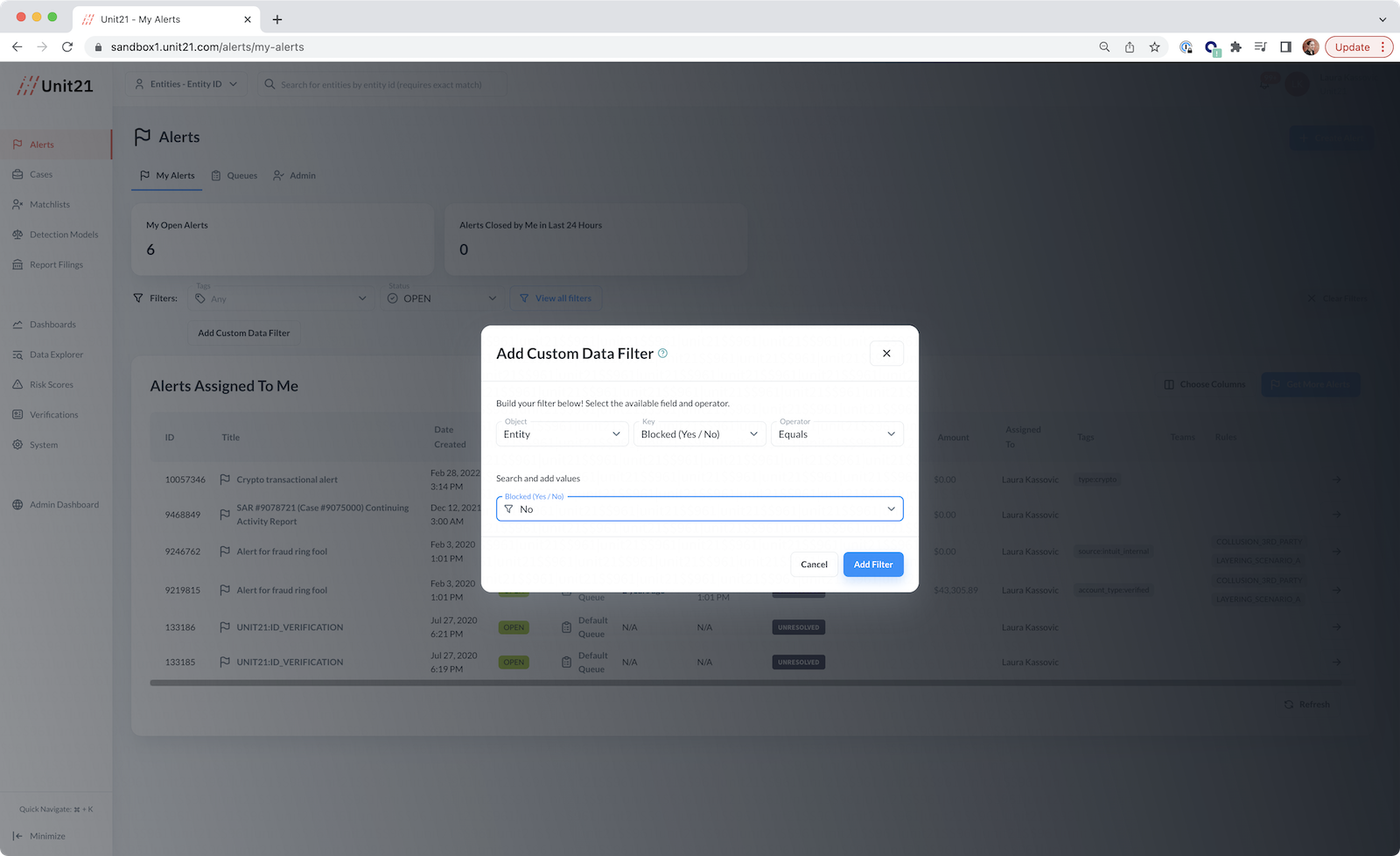The image size is (1400, 856).
Task: Click the blue Add Filter button
Action: 873,565
